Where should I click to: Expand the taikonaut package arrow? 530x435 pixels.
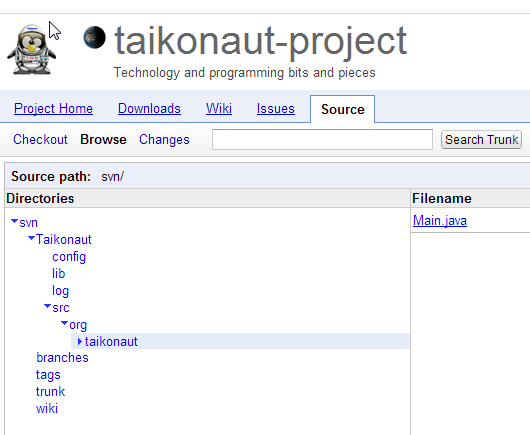pyautogui.click(x=80, y=341)
